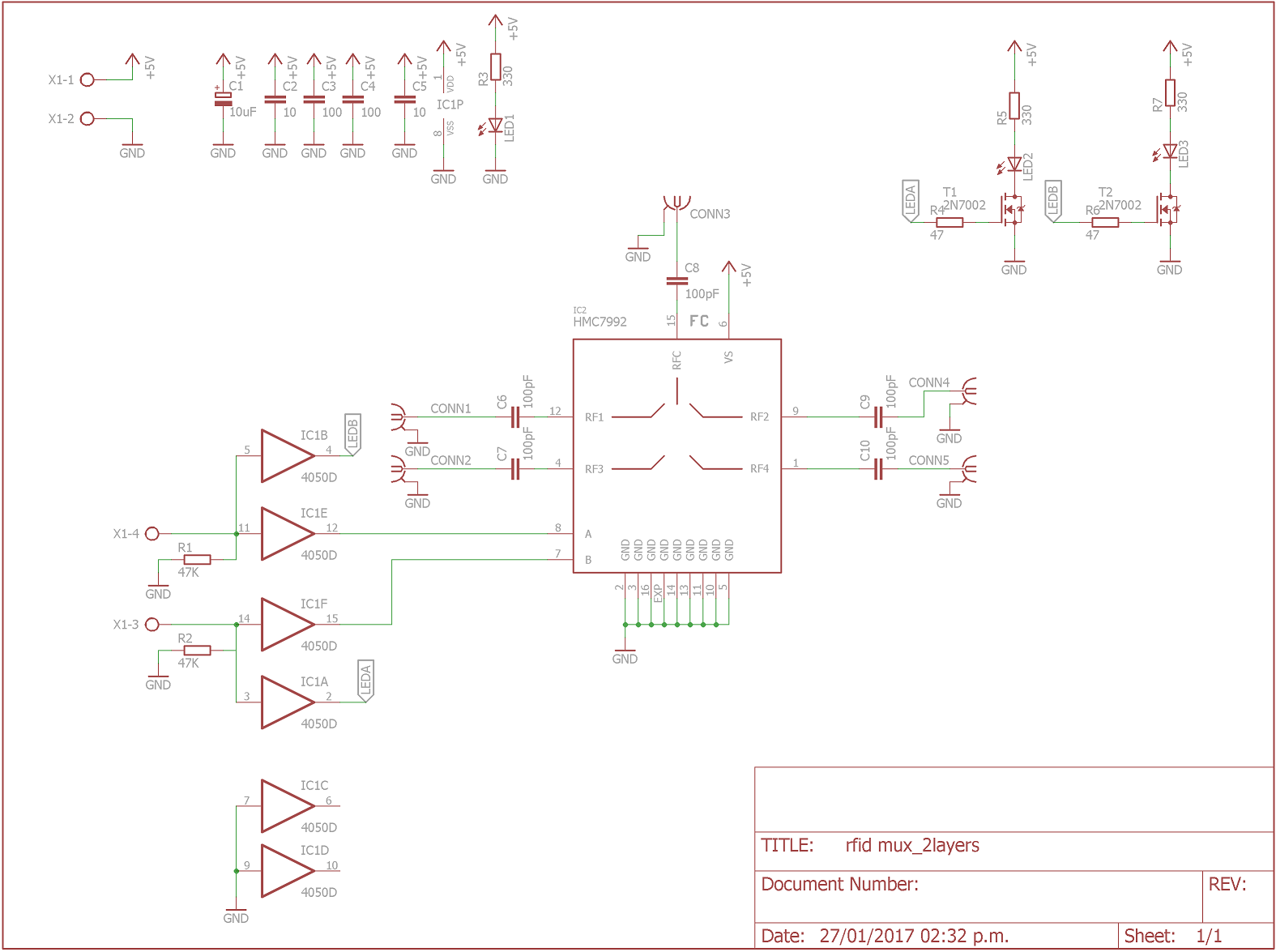The image size is (1276, 952).
Task: Select the LEDB label at IC1B output
Action: pos(352,434)
